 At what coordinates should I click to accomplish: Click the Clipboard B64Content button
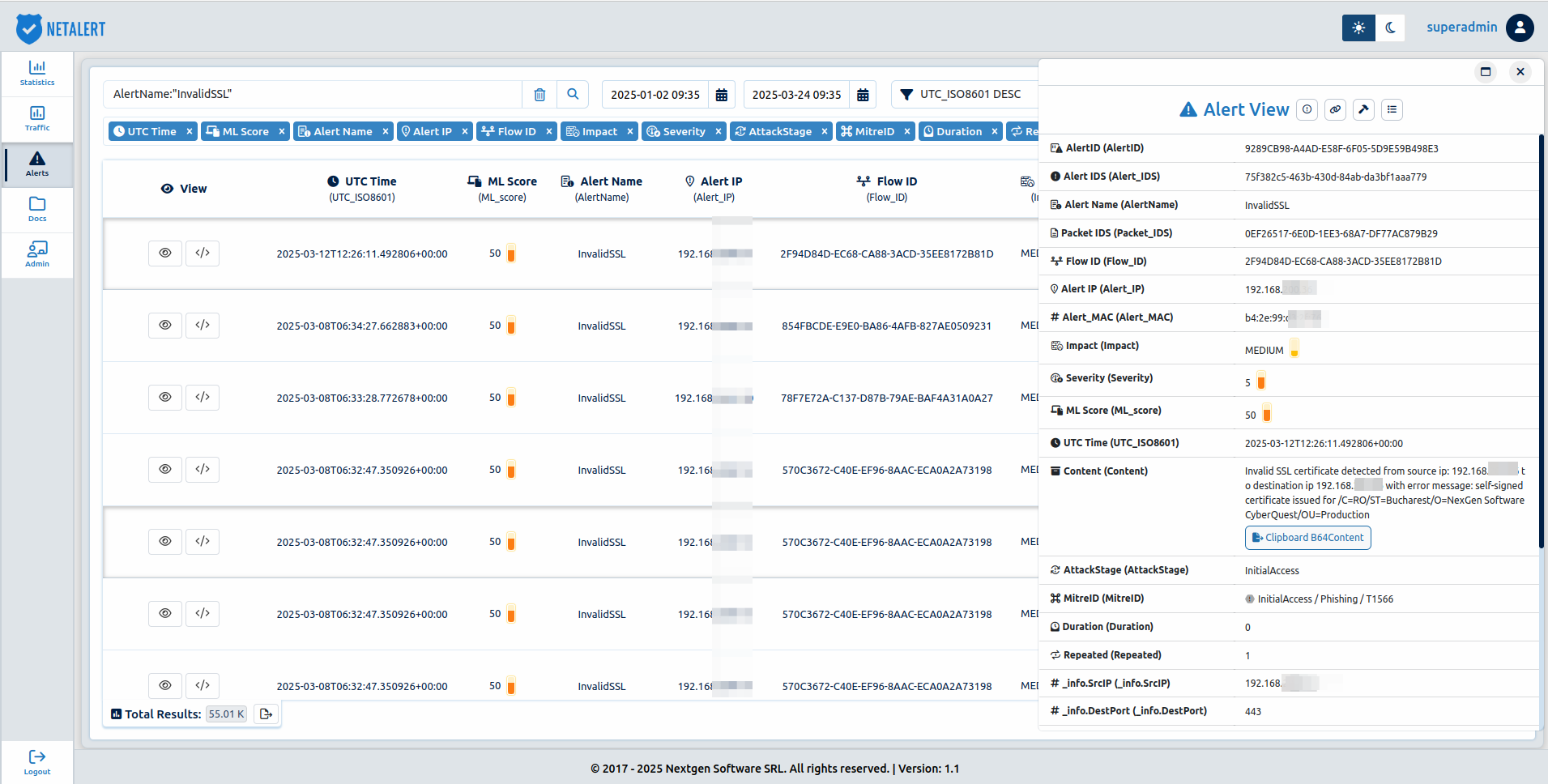(1308, 538)
